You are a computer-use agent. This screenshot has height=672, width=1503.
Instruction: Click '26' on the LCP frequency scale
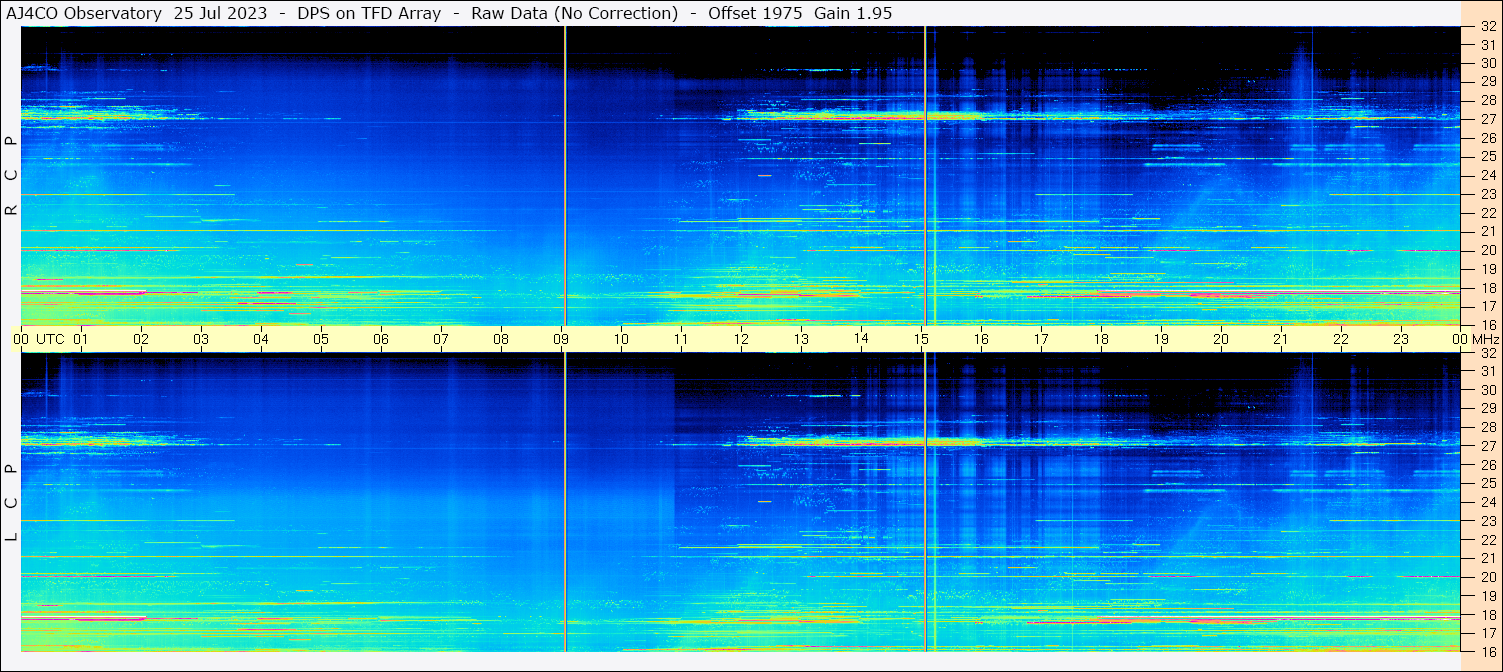[1488, 465]
